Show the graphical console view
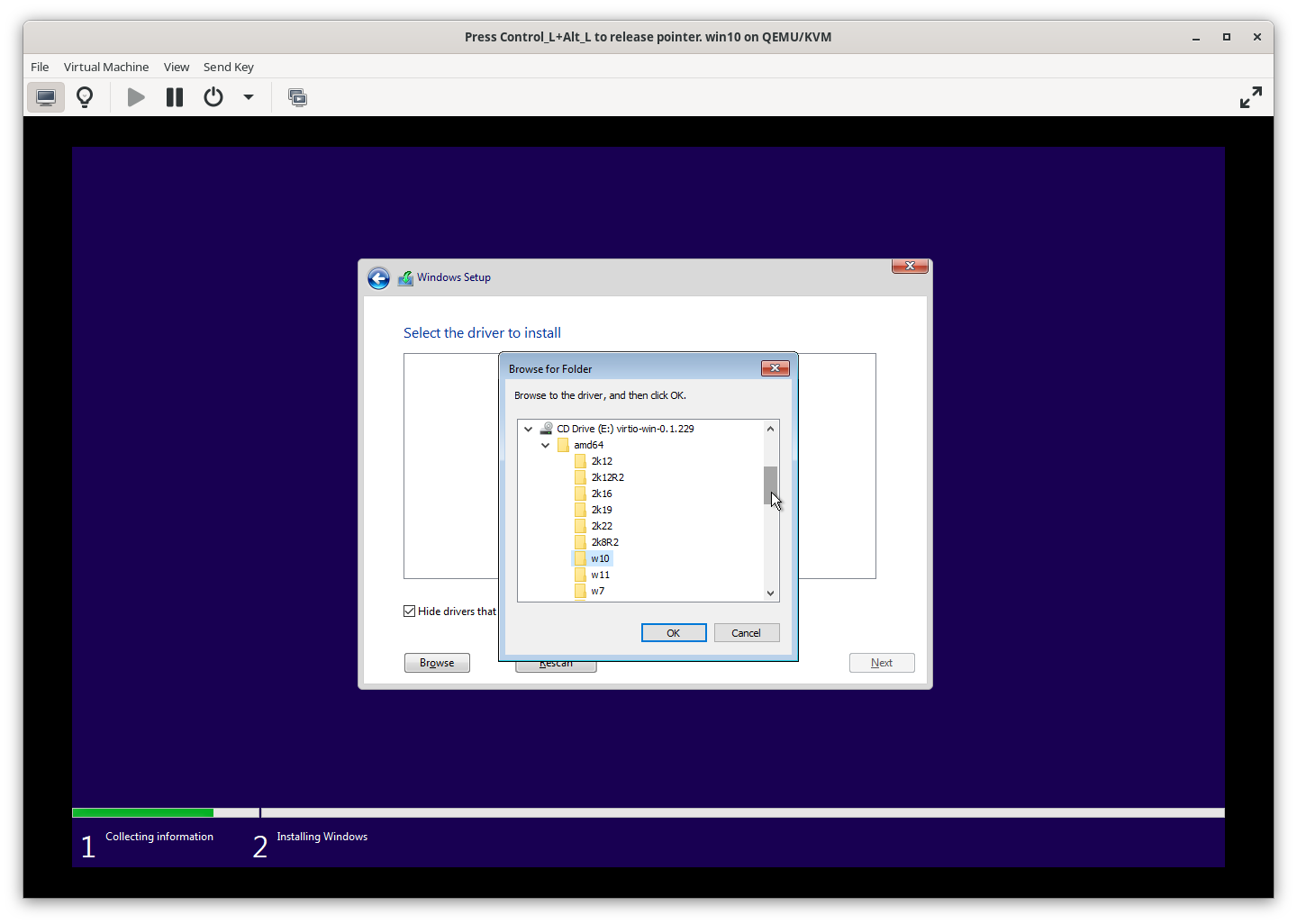This screenshot has width=1297, height=924. [x=46, y=97]
